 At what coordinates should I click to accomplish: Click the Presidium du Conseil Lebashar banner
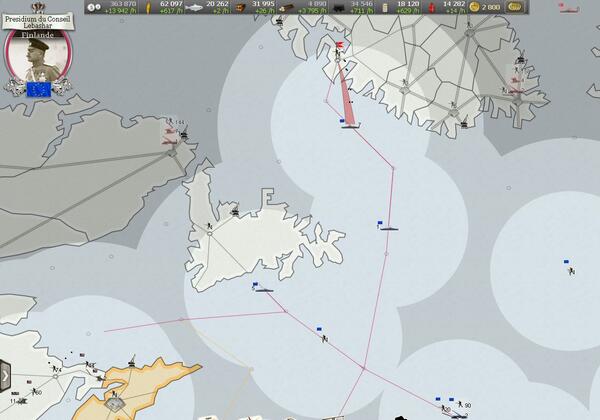[38, 22]
